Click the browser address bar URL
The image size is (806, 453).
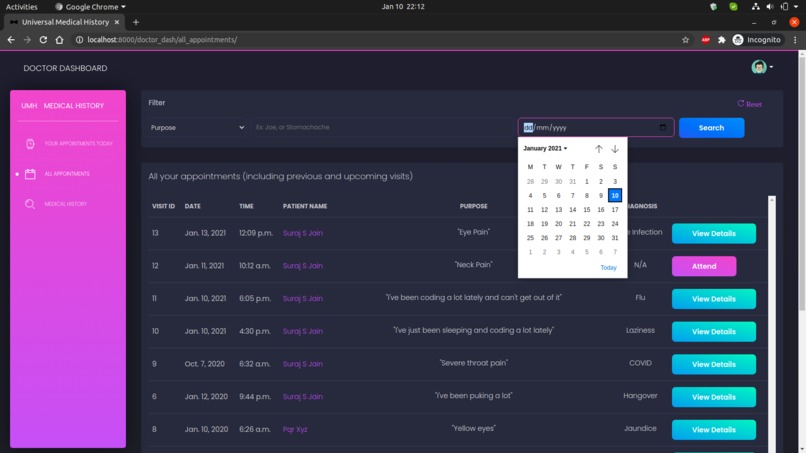pyautogui.click(x=162, y=40)
